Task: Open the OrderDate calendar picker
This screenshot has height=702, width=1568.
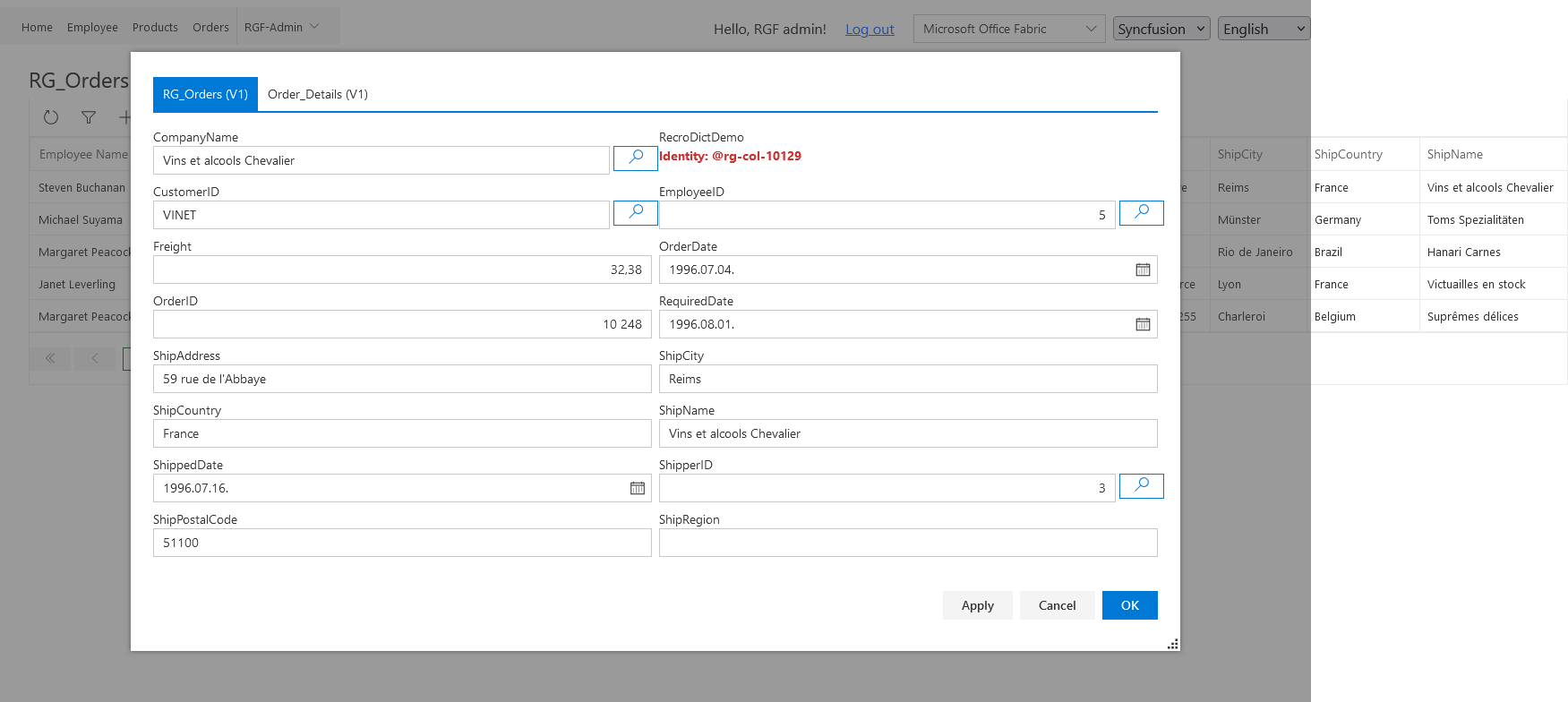Action: (x=1143, y=270)
